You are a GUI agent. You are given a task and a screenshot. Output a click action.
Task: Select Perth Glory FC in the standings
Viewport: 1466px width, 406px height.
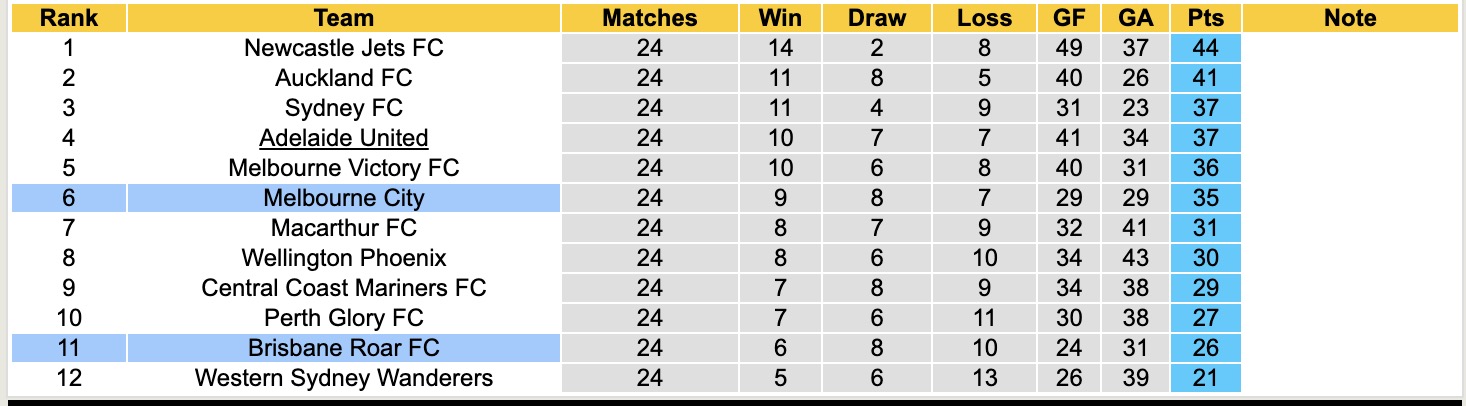coord(343,318)
